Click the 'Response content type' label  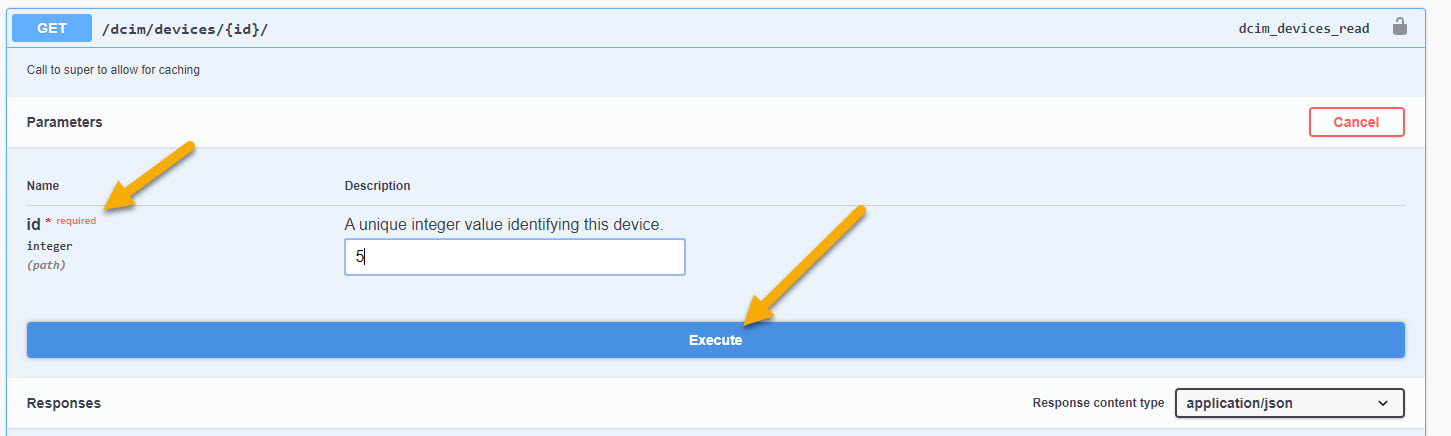coord(1098,403)
